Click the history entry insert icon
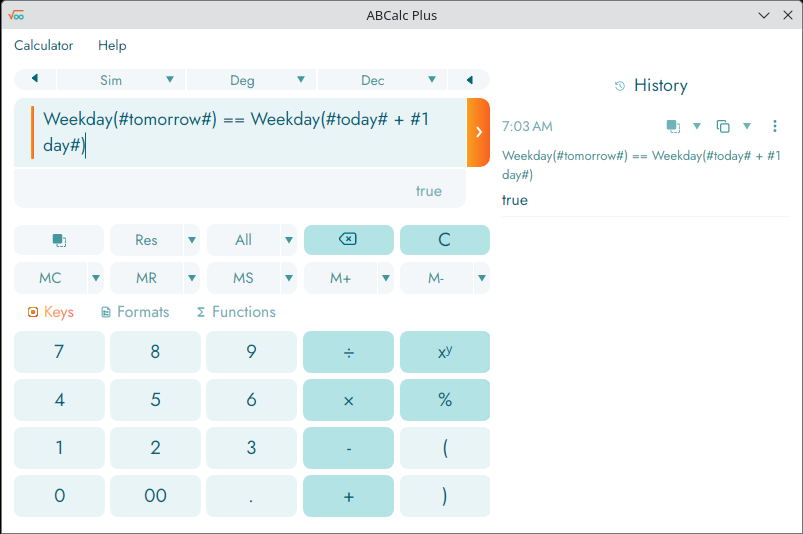This screenshot has height=534, width=803. (674, 126)
